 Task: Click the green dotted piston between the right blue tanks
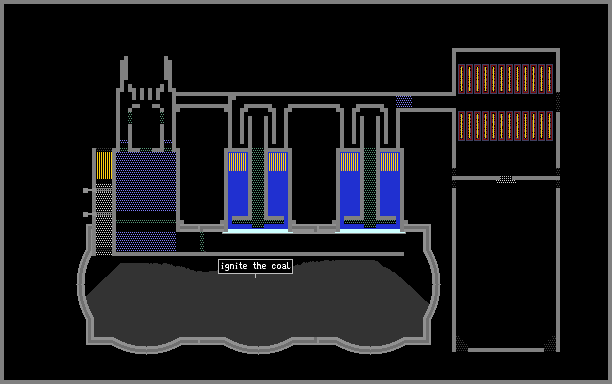pos(370,187)
